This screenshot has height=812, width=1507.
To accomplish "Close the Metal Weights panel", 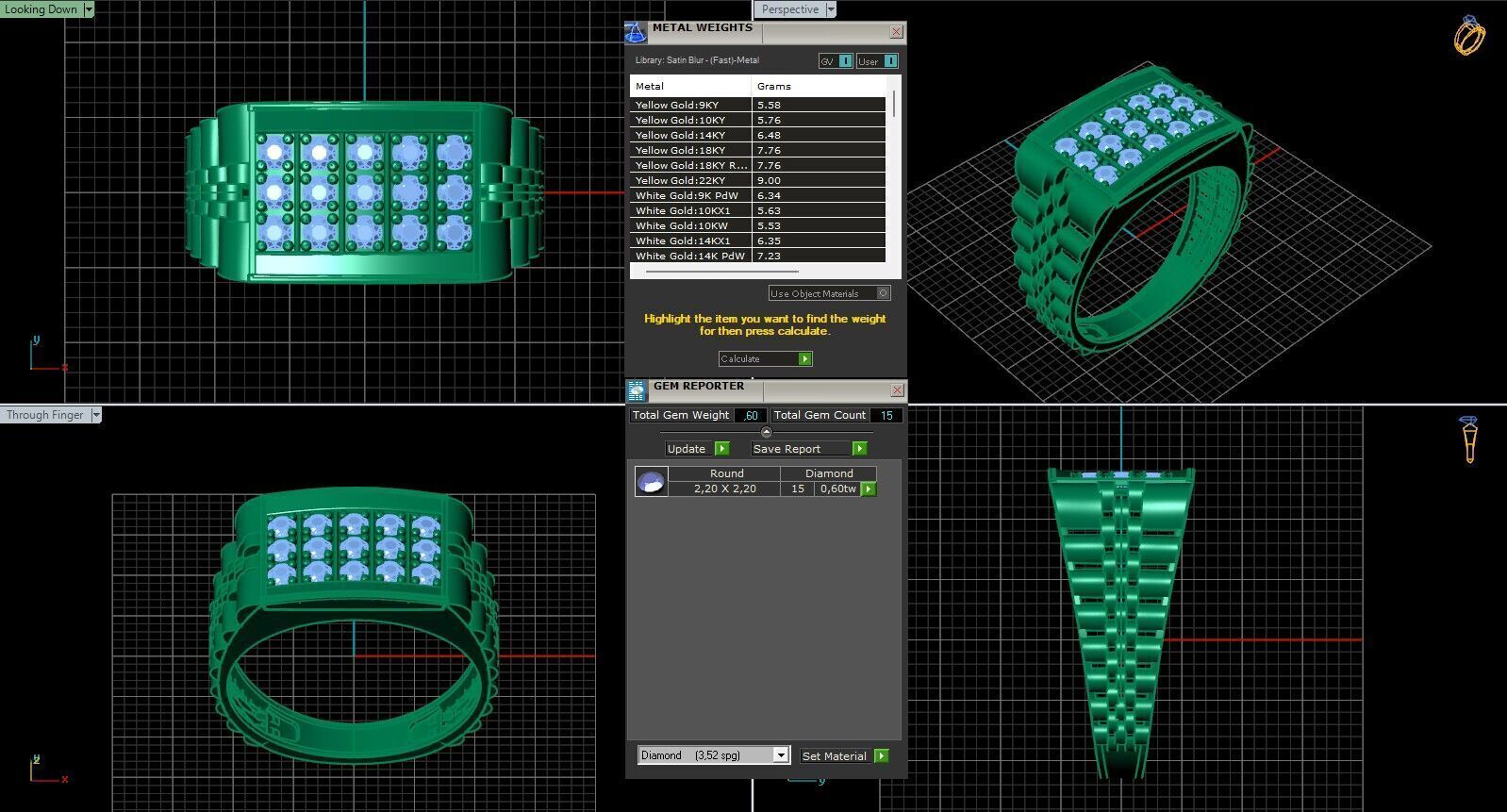I will (x=896, y=32).
